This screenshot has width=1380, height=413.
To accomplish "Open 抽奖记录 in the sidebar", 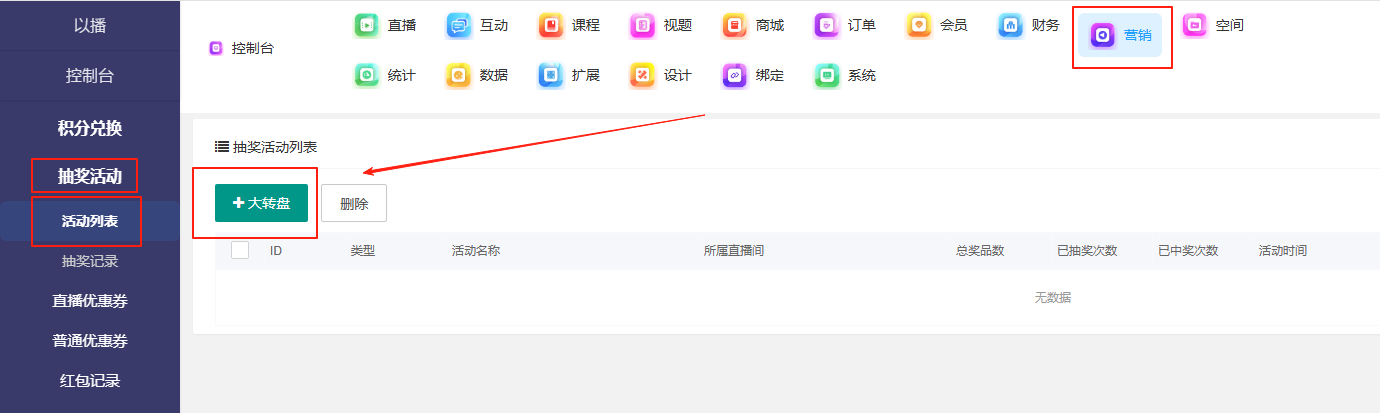I will 89,261.
